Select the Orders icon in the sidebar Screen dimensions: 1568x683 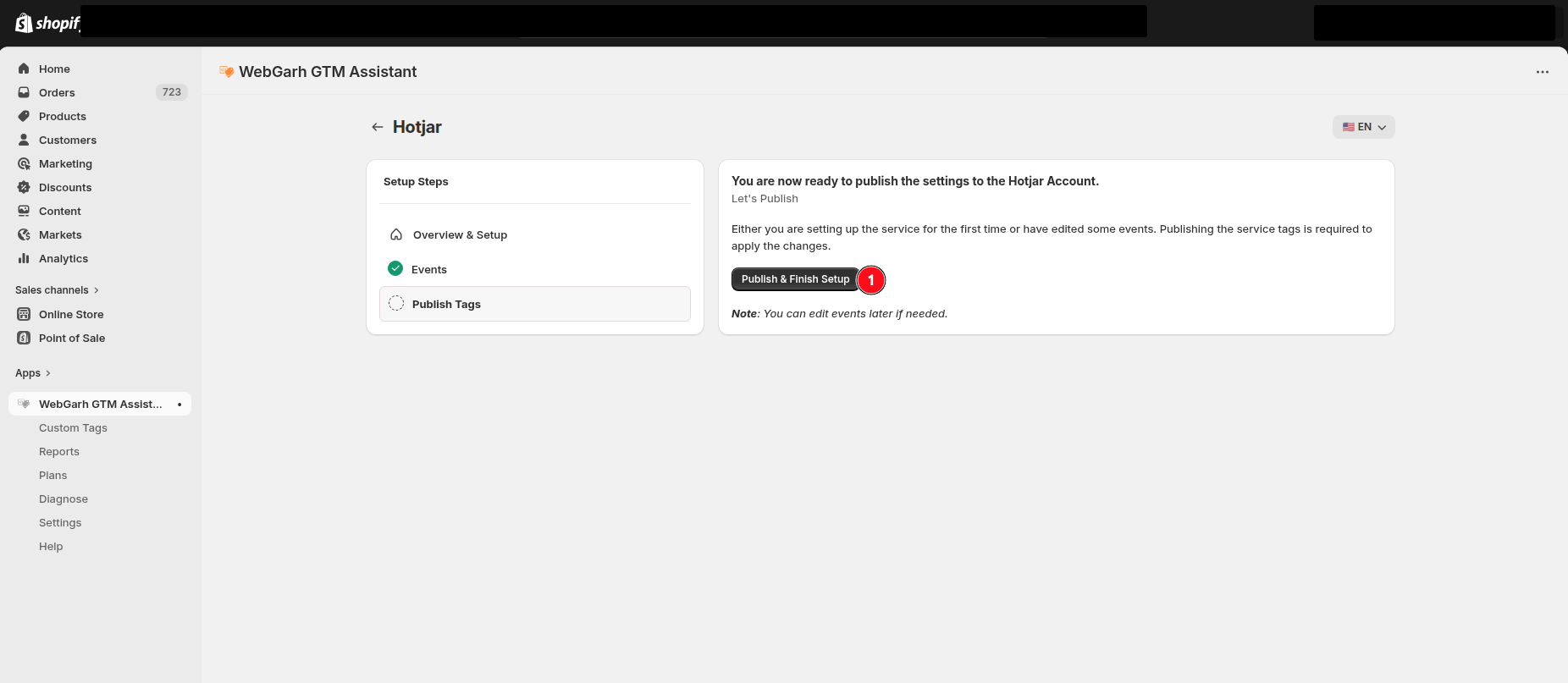(24, 92)
